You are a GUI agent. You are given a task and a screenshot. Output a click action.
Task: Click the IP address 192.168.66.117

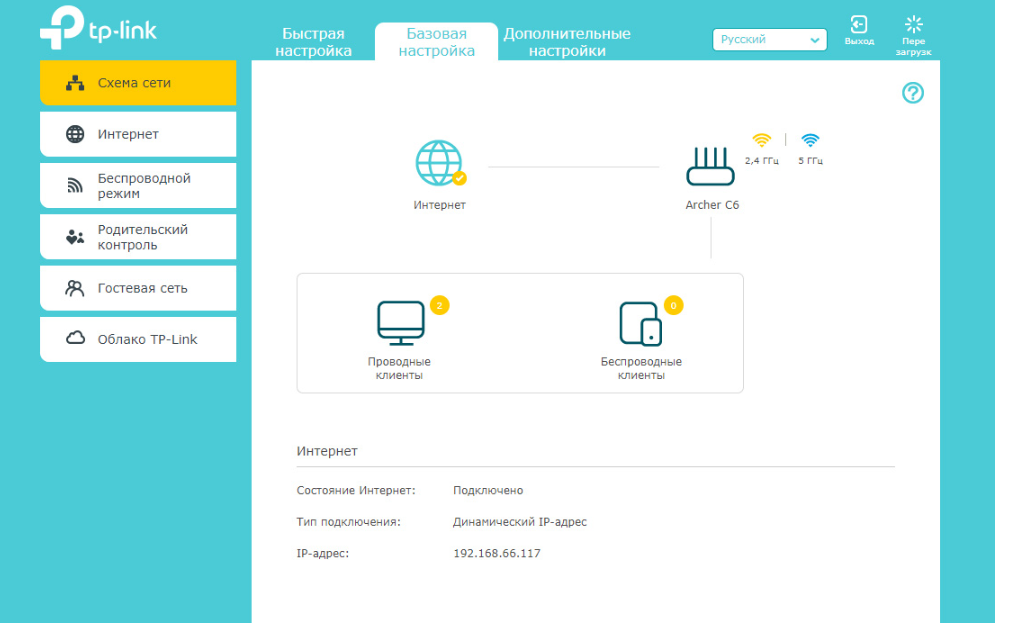(497, 553)
